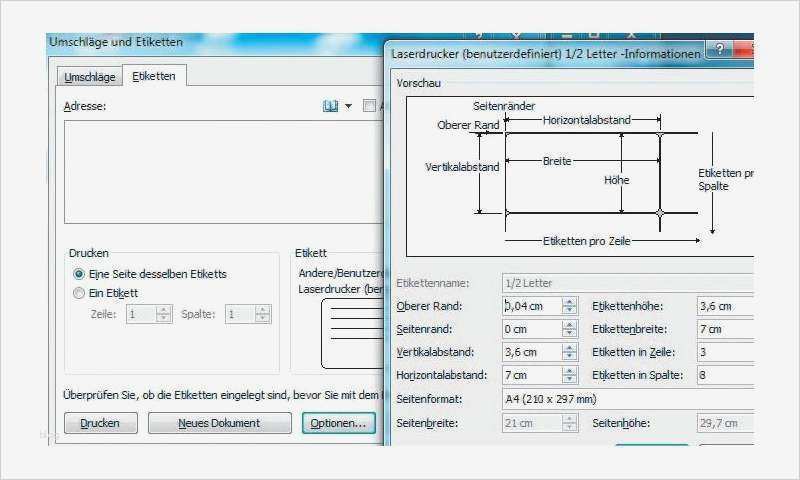The width and height of the screenshot is (800, 480).
Task: Click the Etikettenbreite field showing 7 cm
Action: 726,329
